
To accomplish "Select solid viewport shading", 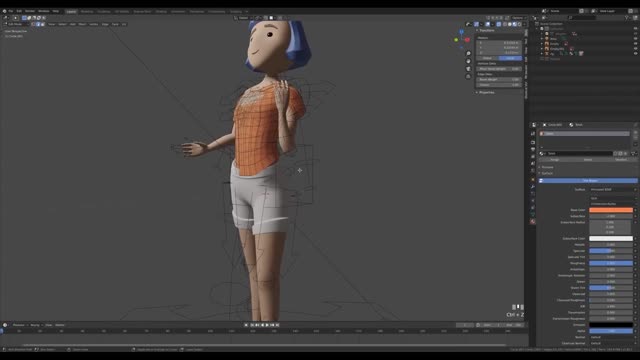I will pos(510,24).
